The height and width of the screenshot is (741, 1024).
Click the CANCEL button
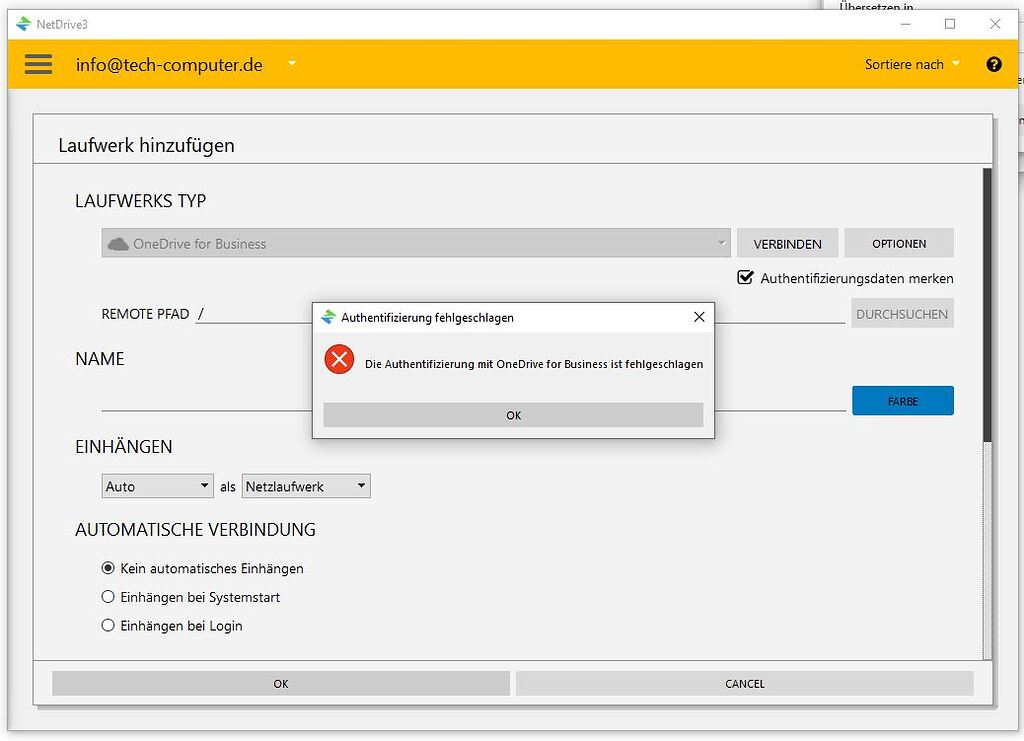[x=744, y=683]
